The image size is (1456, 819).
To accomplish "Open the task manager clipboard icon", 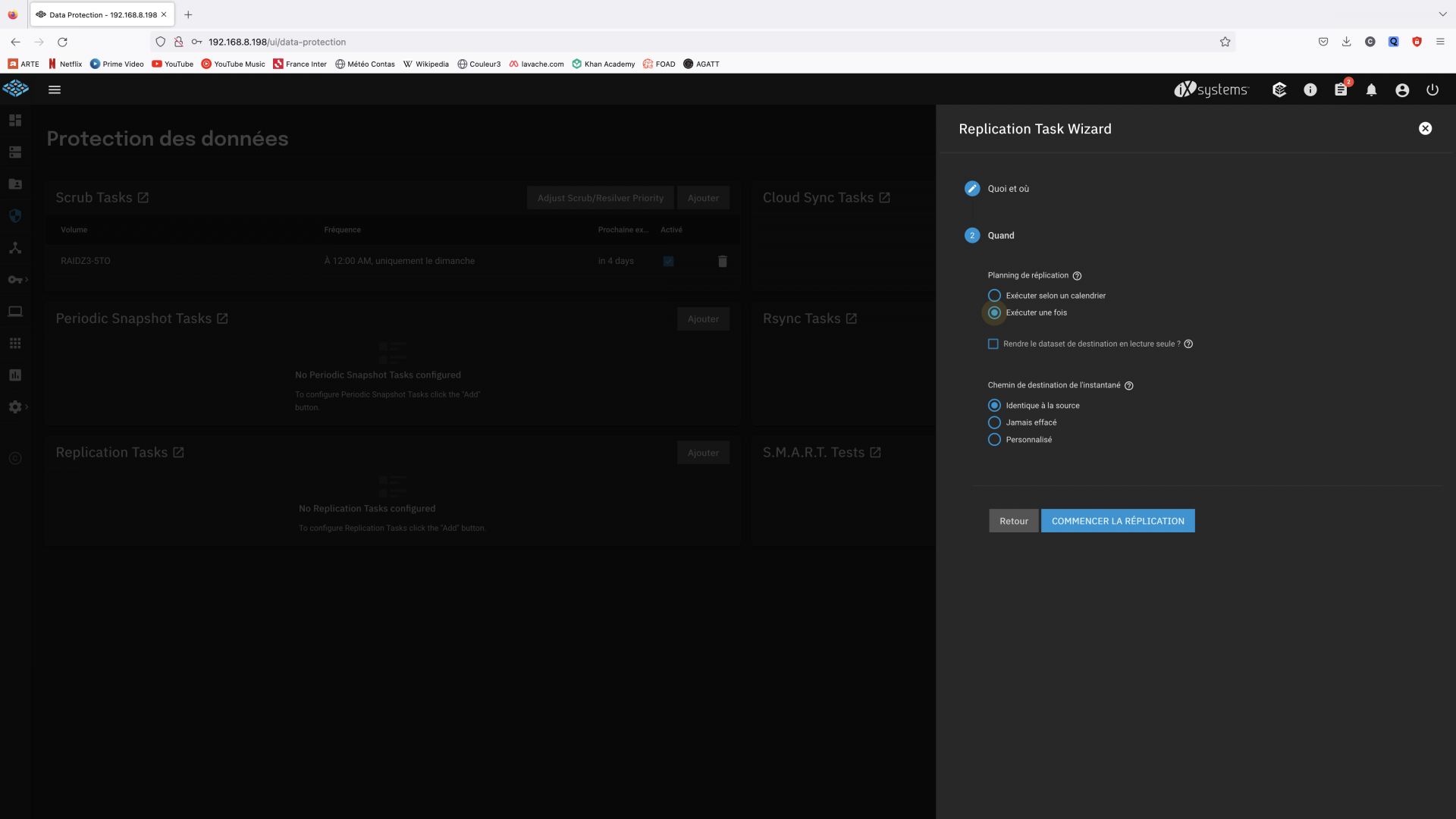I will (1341, 89).
